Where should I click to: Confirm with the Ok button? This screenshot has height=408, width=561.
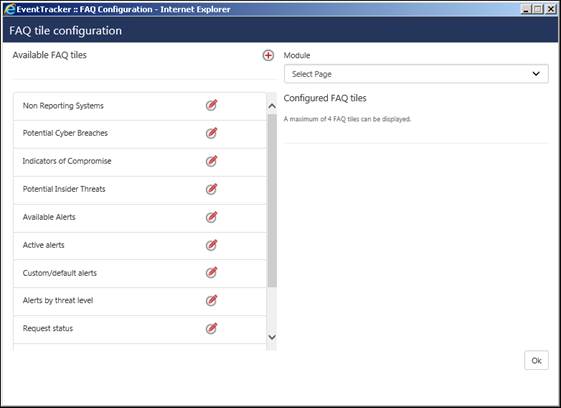coord(536,360)
